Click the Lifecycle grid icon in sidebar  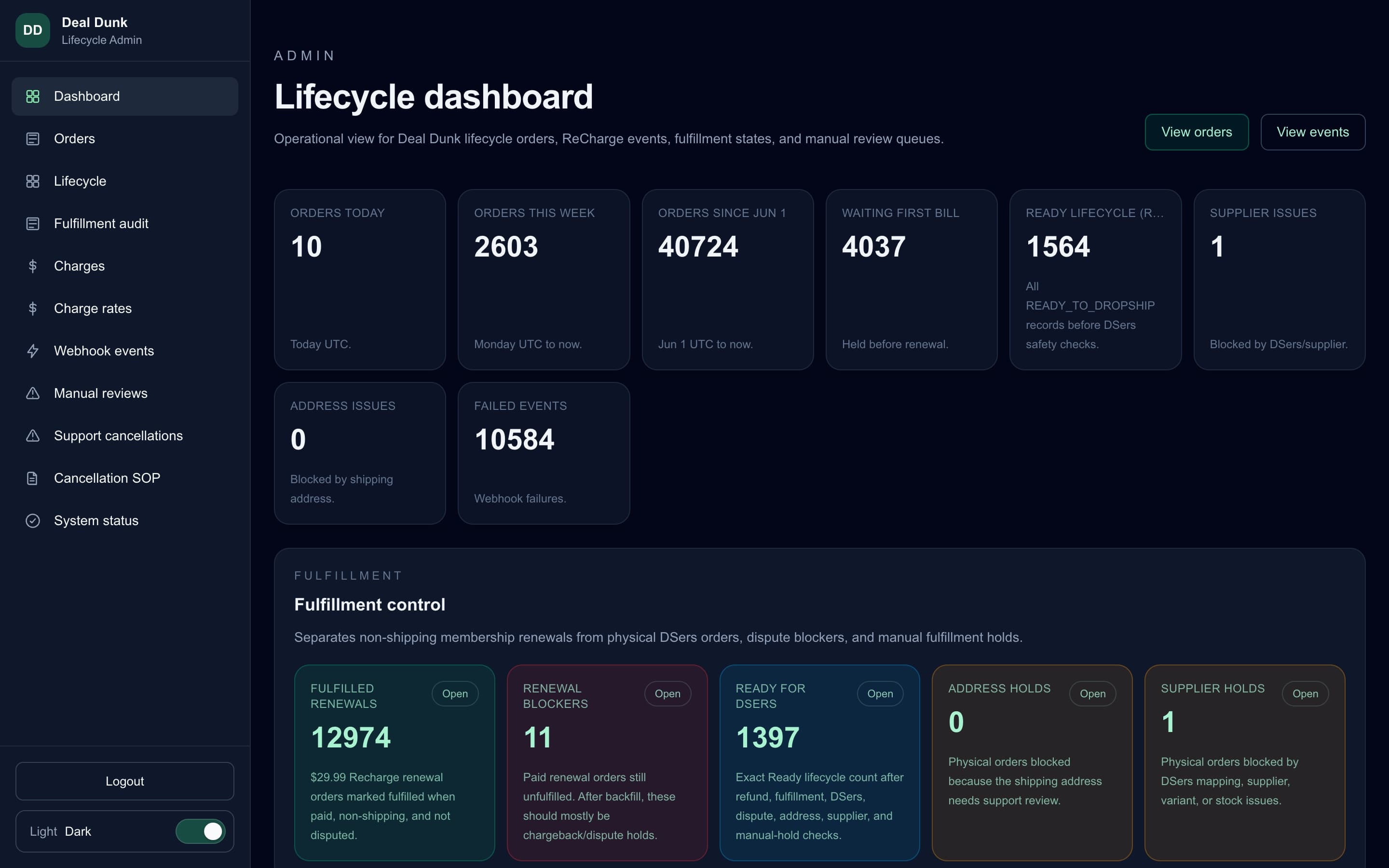pyautogui.click(x=33, y=181)
